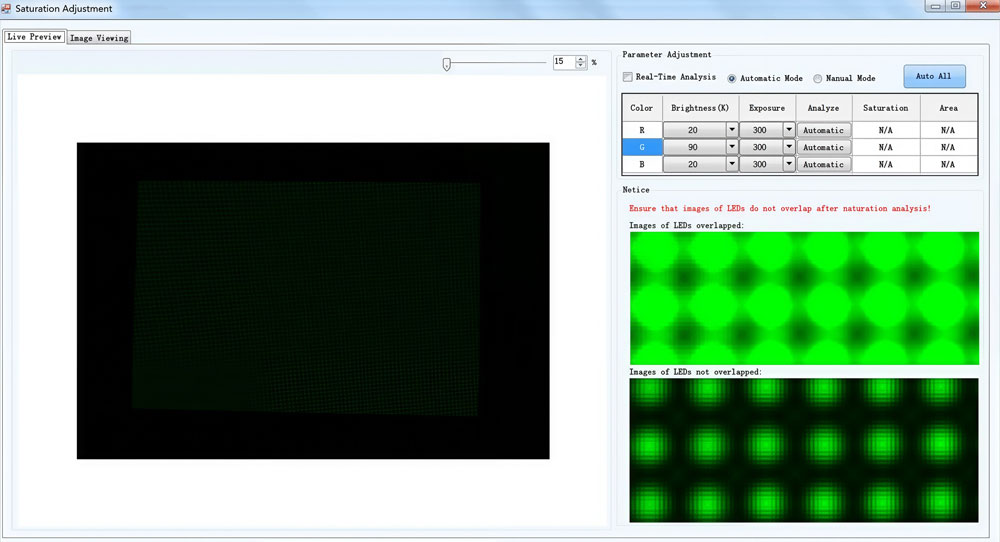Click the B exposure value 300

(760, 165)
